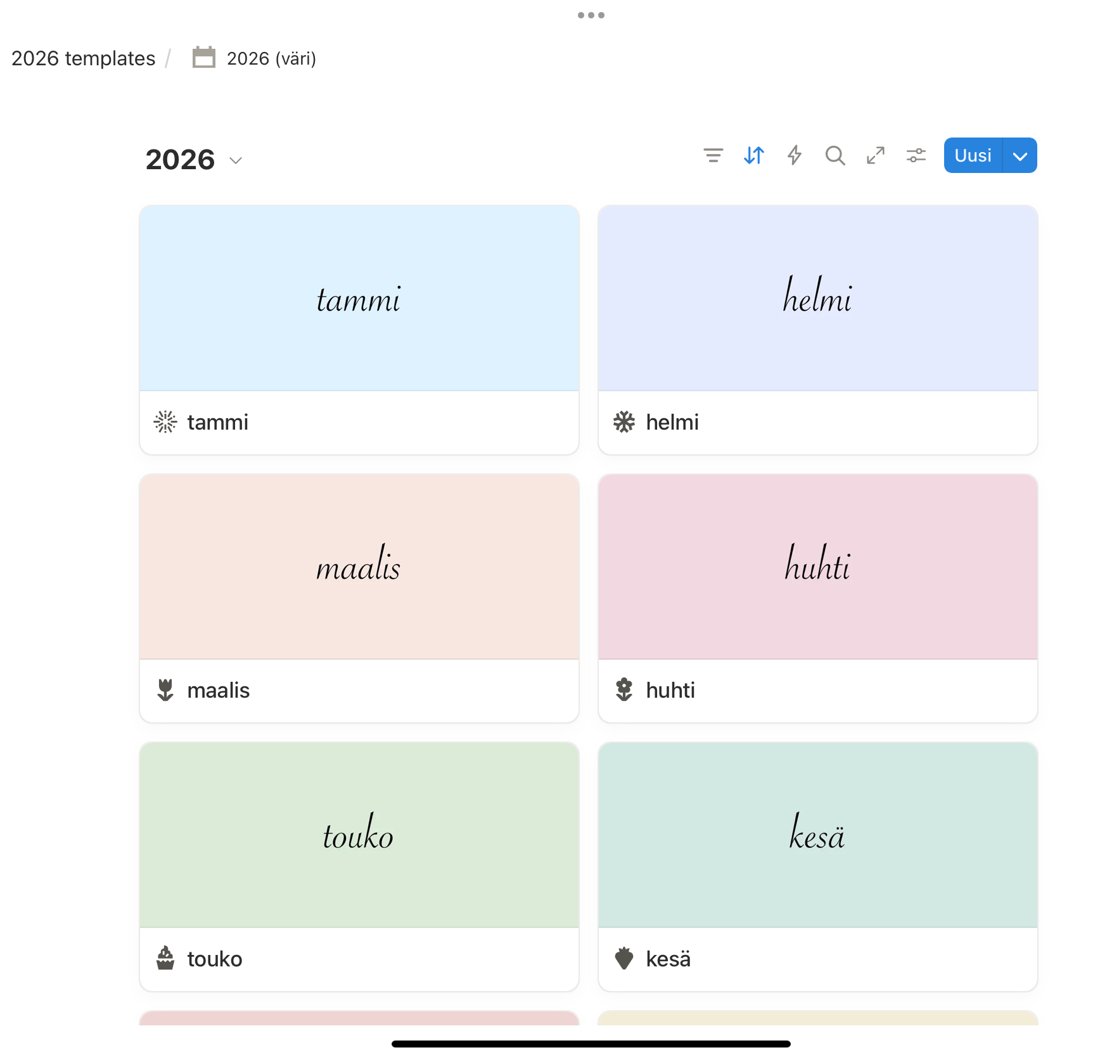Screen dimensions: 1100x1057
Task: Click helmi's snowflake page icon
Action: 624,422
